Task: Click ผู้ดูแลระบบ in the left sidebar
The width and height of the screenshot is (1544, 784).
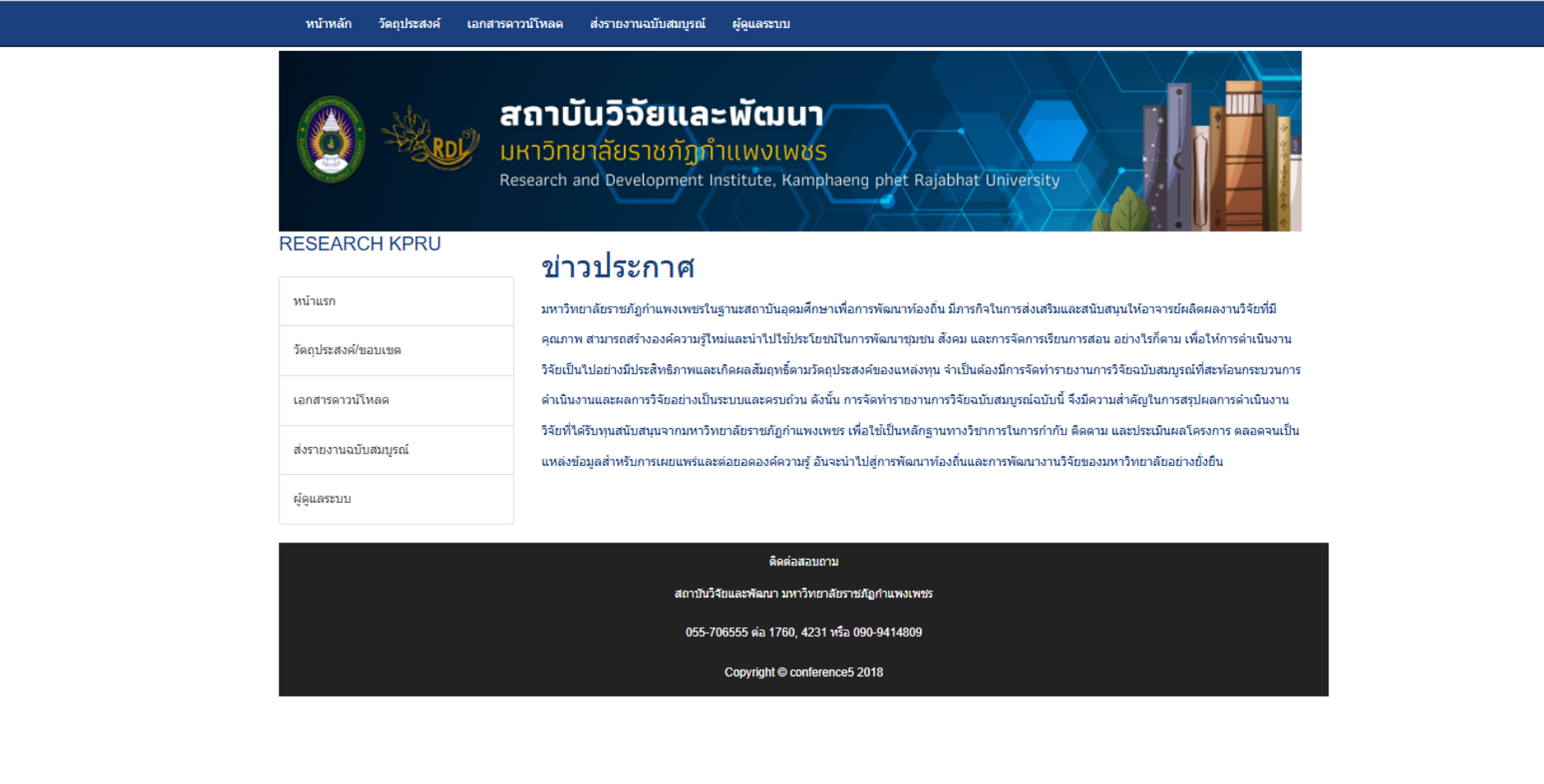Action: click(x=322, y=499)
